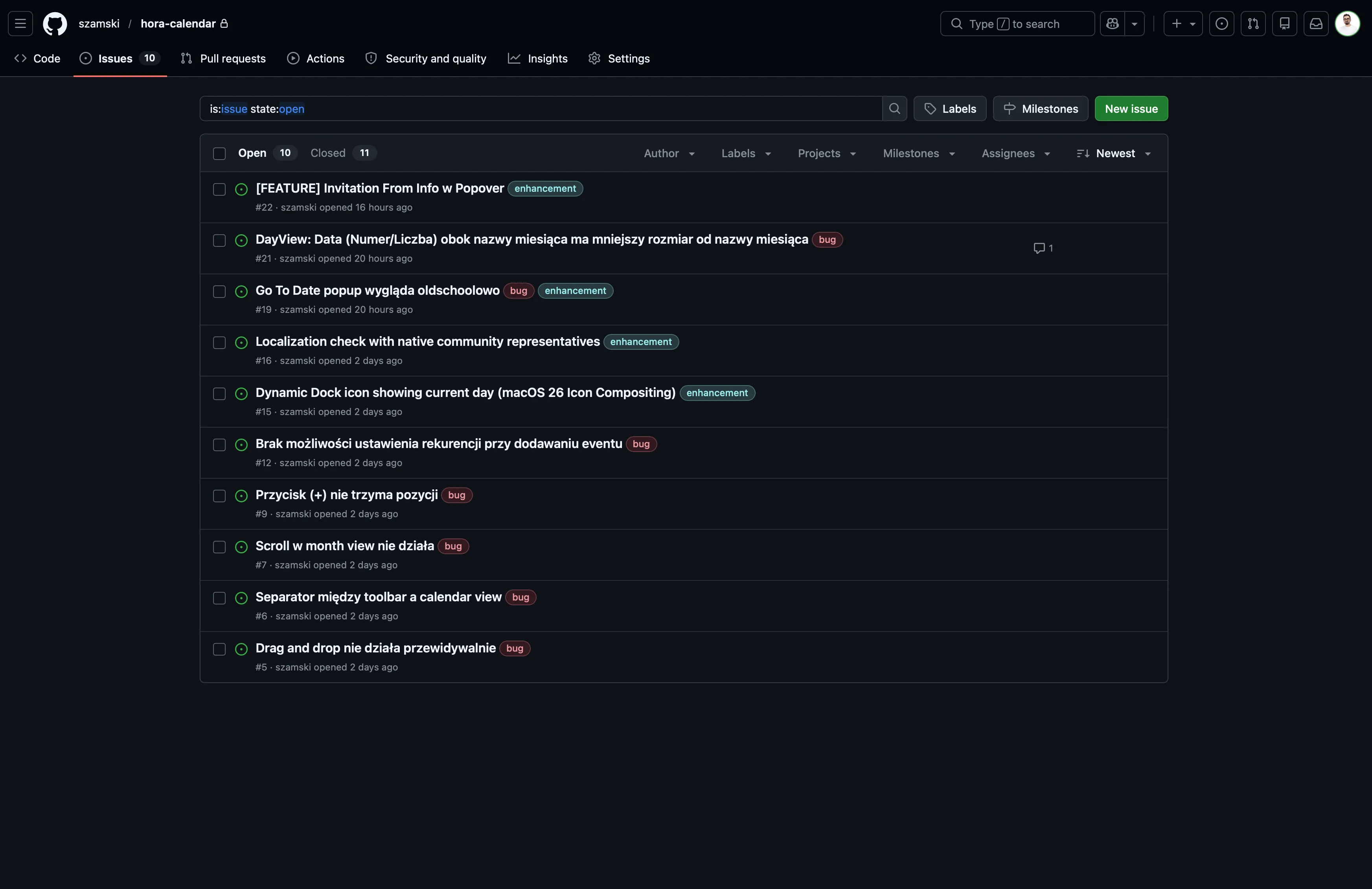Open the Security and quality tab
The image size is (1372, 889).
pos(425,58)
